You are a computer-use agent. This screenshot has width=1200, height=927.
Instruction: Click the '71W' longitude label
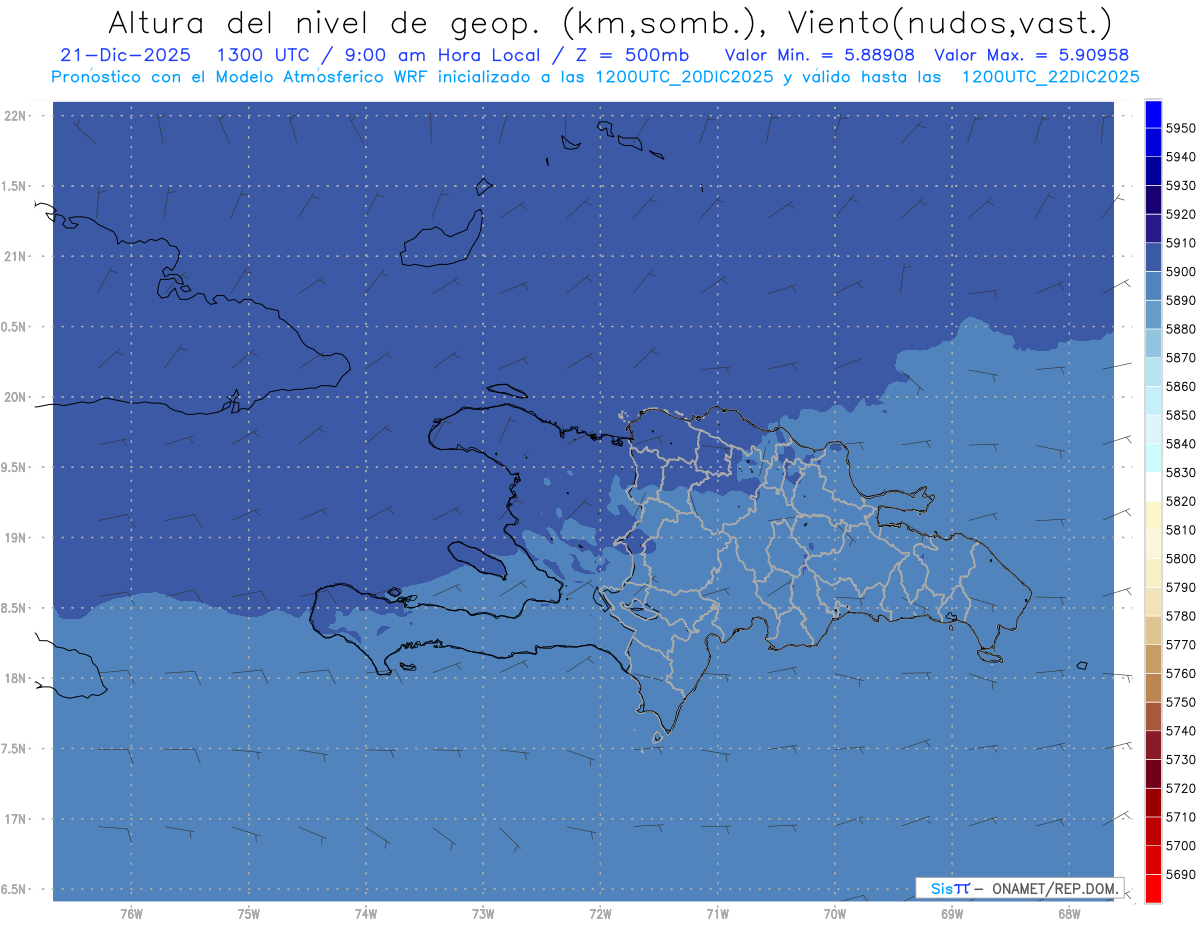pos(717,914)
